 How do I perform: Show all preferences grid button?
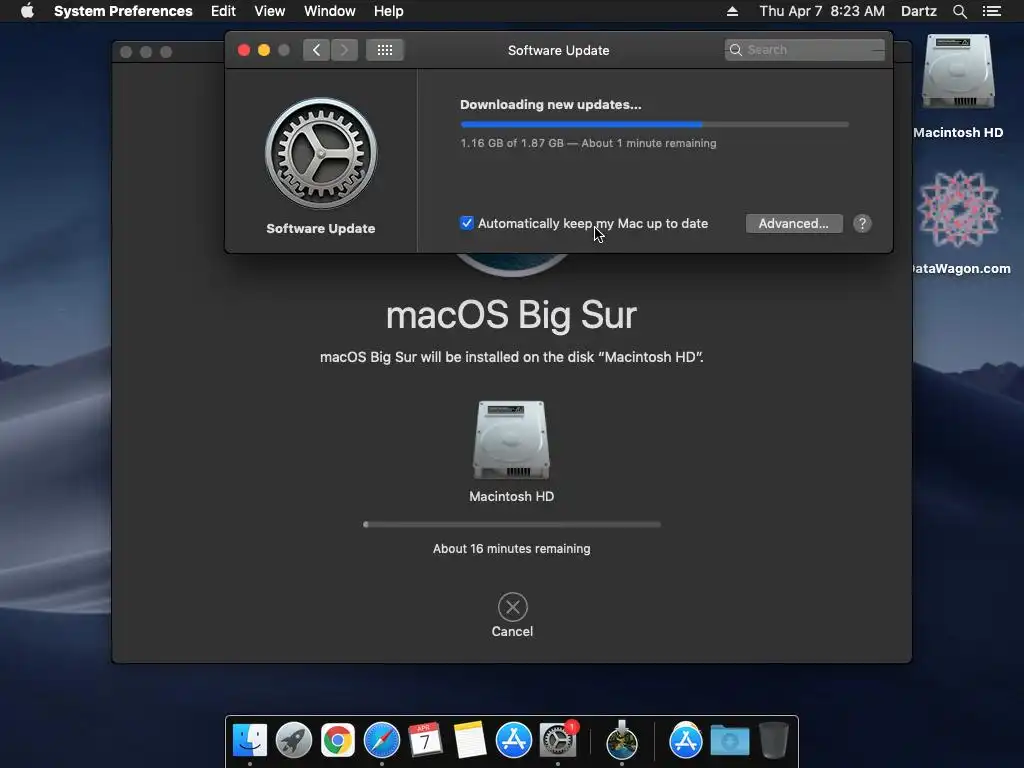[x=385, y=50]
